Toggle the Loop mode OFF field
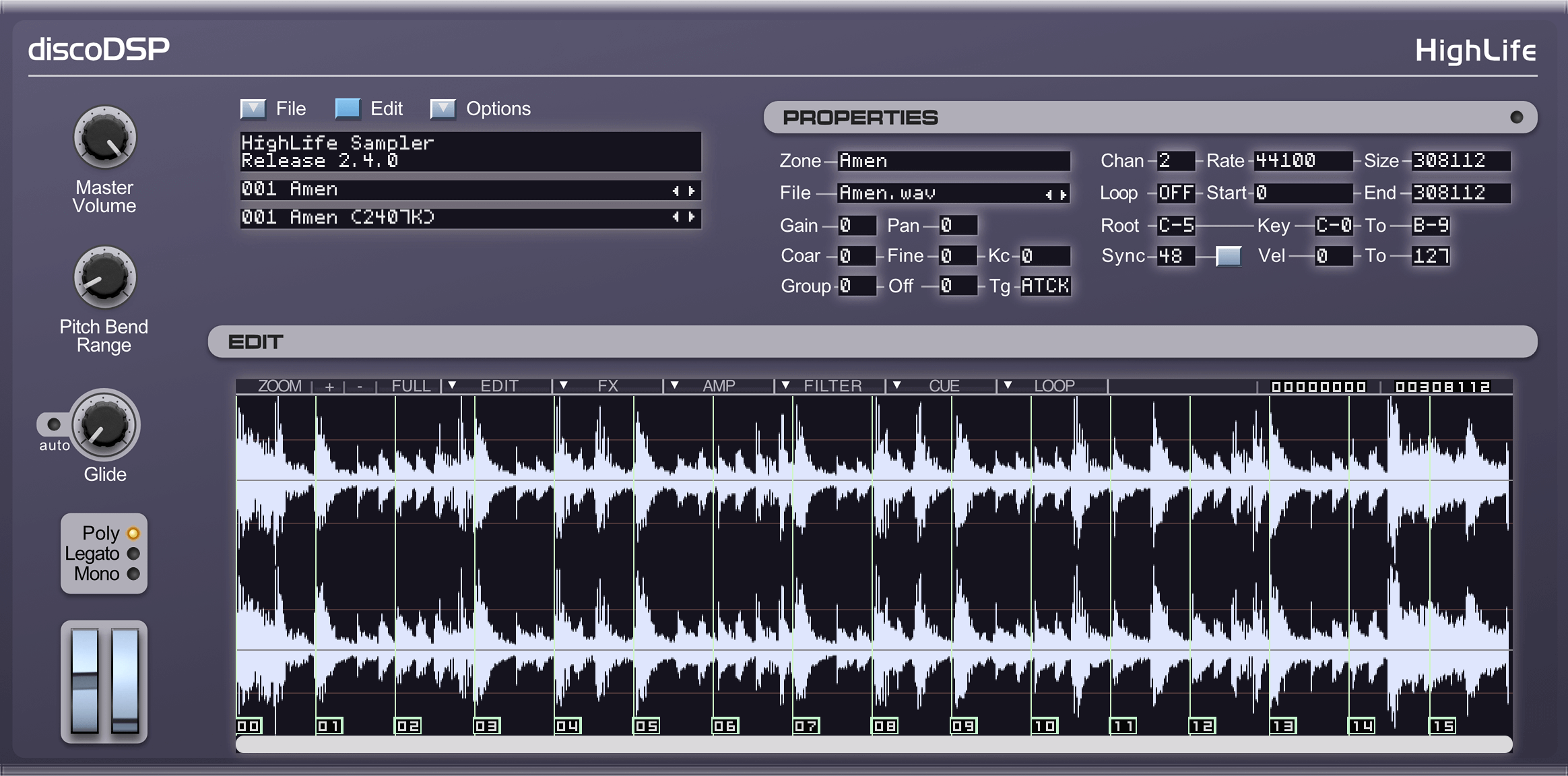 tap(1176, 193)
